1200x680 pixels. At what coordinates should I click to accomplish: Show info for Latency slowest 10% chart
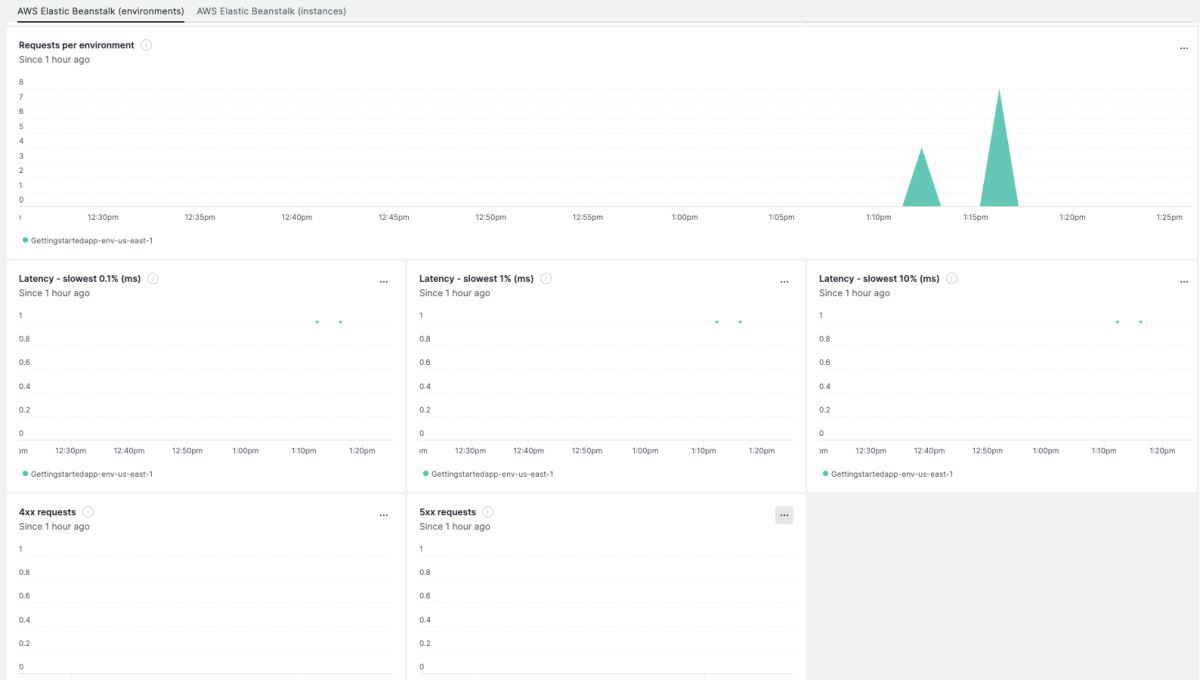tap(951, 279)
